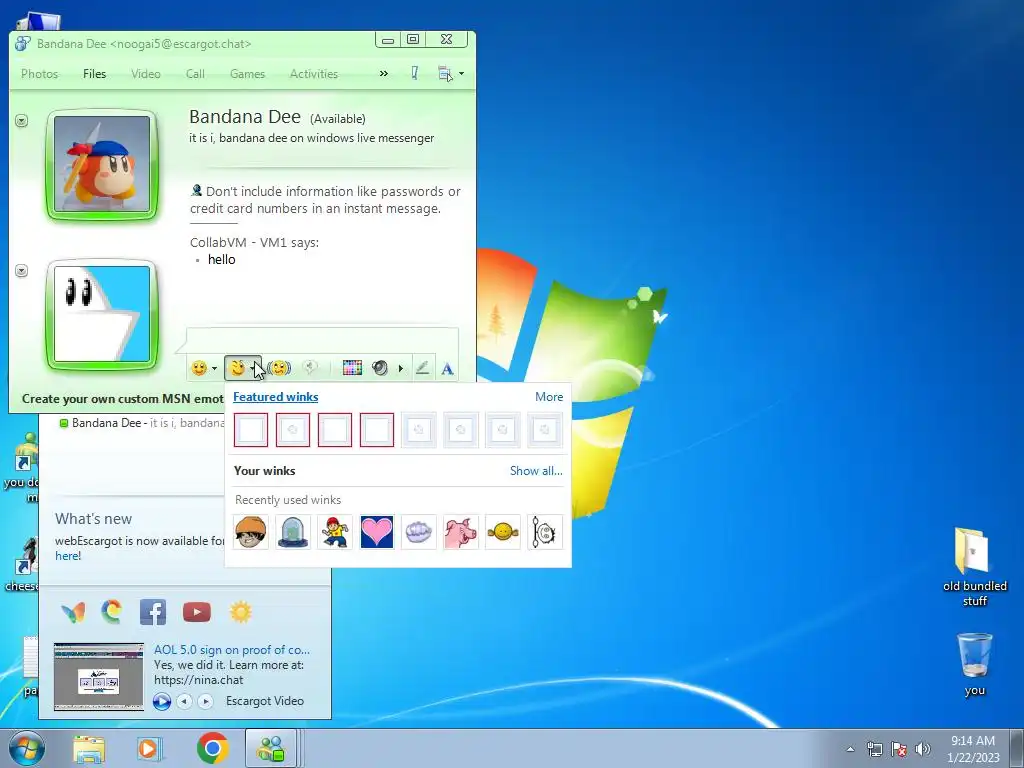Open the recycle bin named 'you'
1024x768 pixels.
974,664
